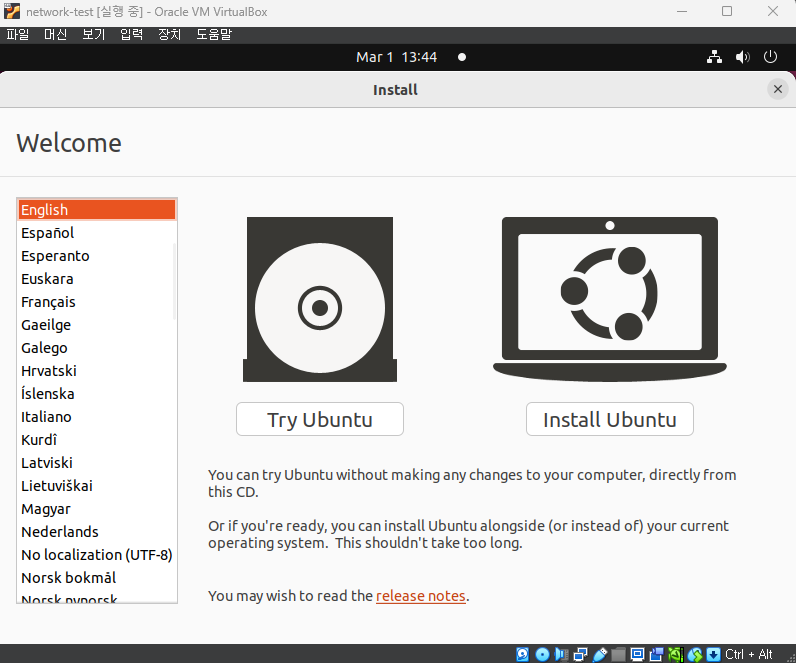Click the recording camera icon in VirtualBox status bar

click(x=656, y=654)
